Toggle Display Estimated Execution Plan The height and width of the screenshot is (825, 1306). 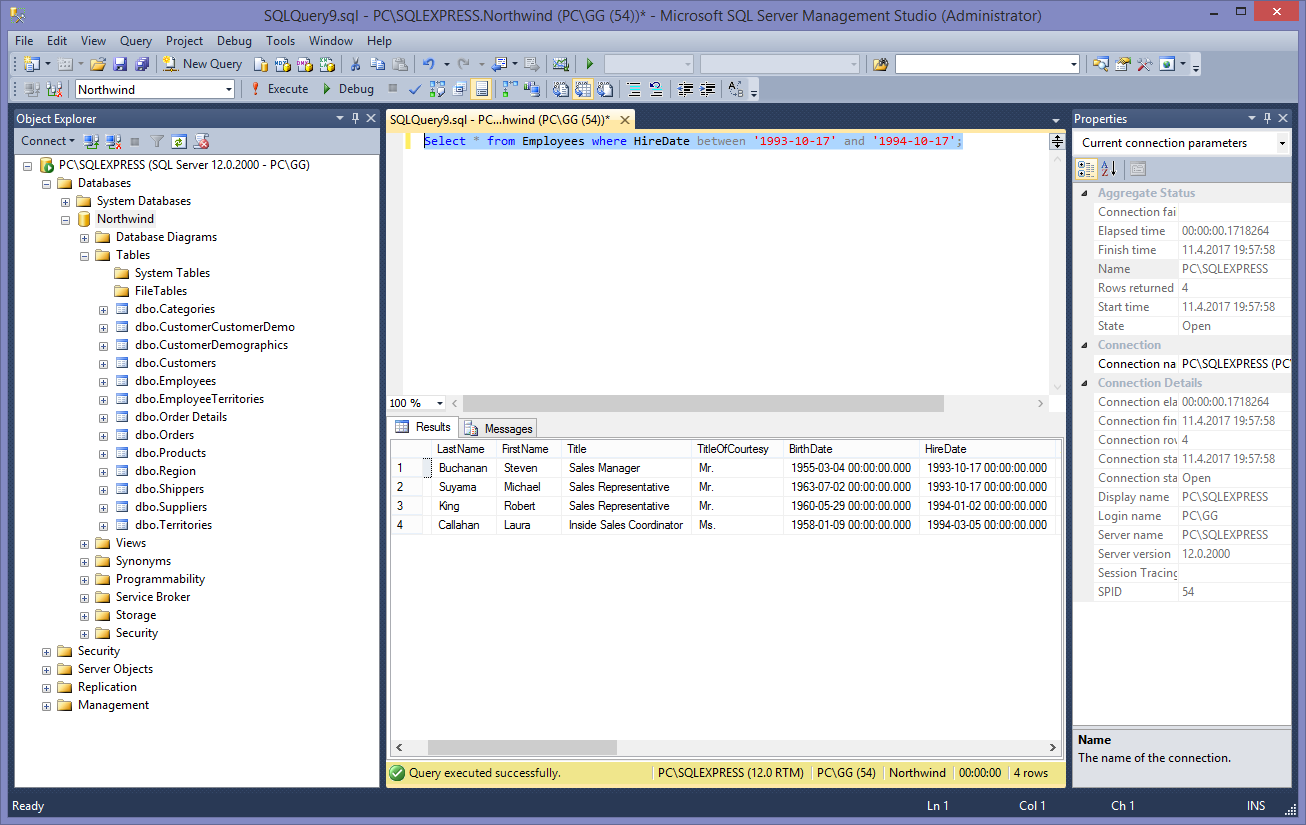coord(437,89)
